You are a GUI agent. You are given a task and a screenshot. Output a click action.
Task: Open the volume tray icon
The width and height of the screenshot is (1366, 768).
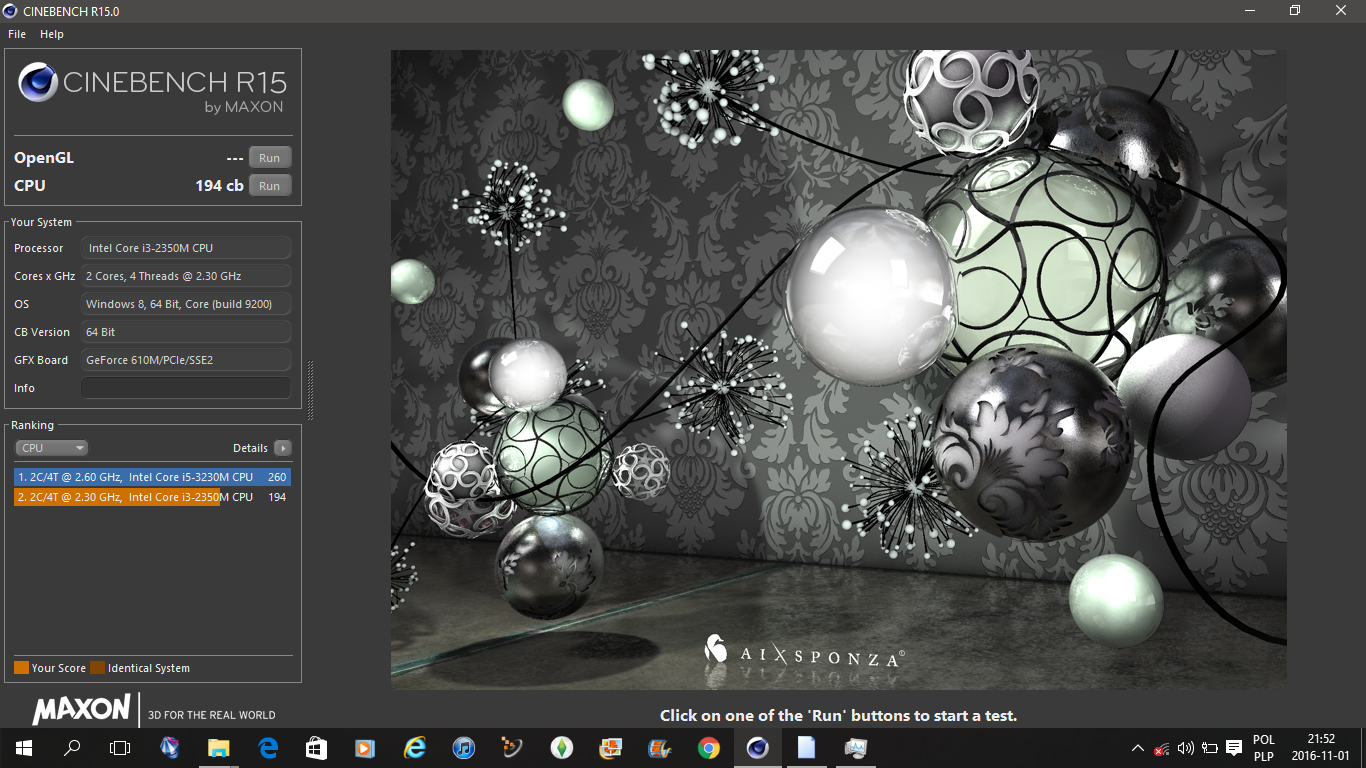tap(1186, 748)
